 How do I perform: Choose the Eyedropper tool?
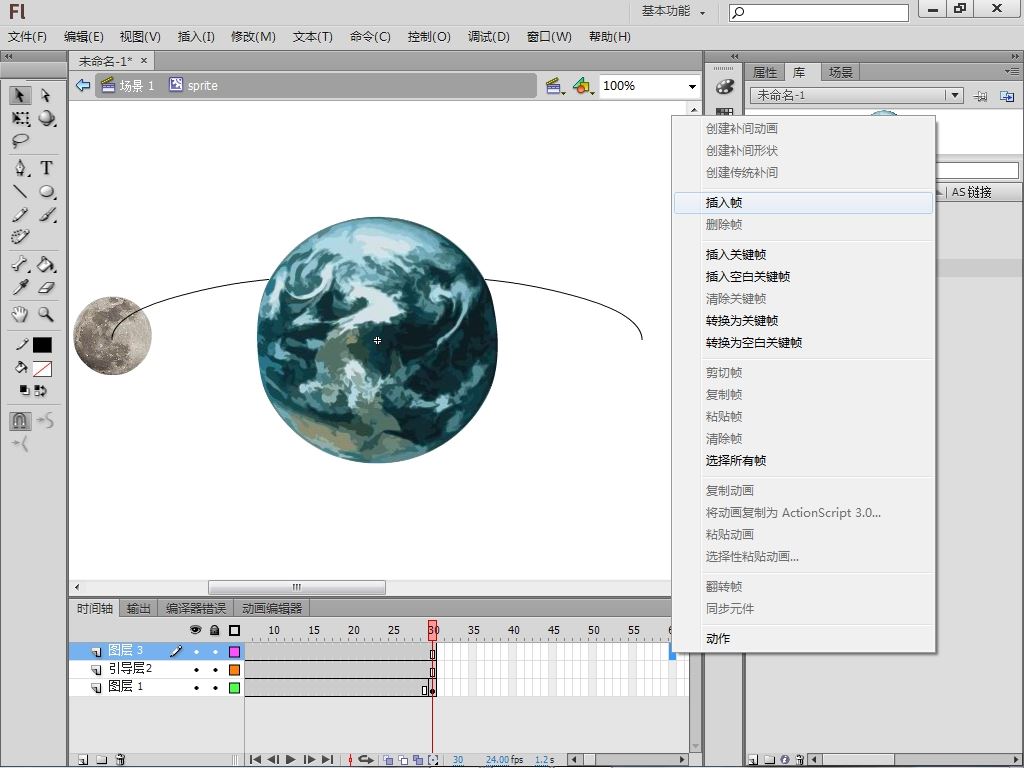[20, 287]
